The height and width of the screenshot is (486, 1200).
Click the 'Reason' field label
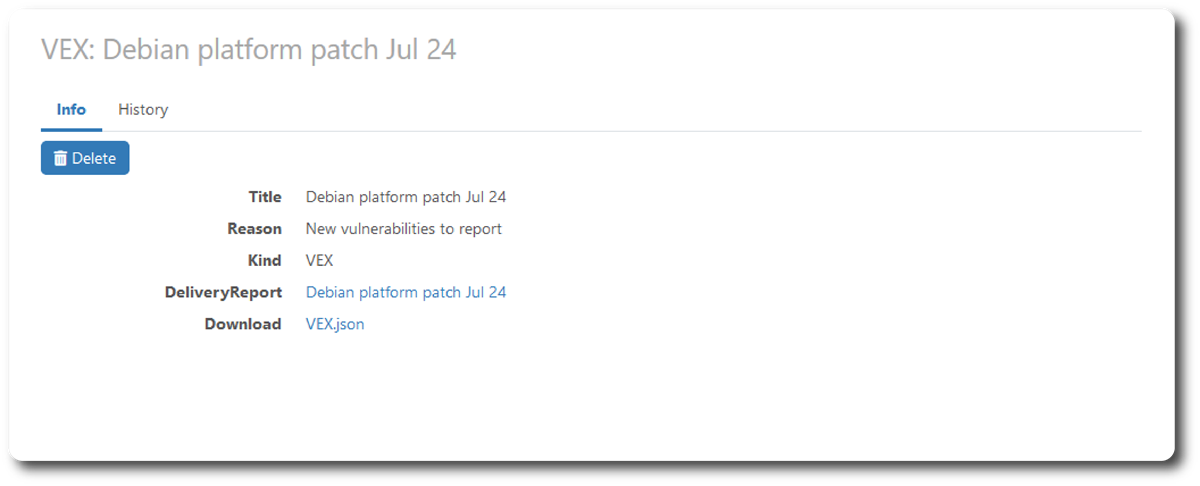pyautogui.click(x=254, y=229)
